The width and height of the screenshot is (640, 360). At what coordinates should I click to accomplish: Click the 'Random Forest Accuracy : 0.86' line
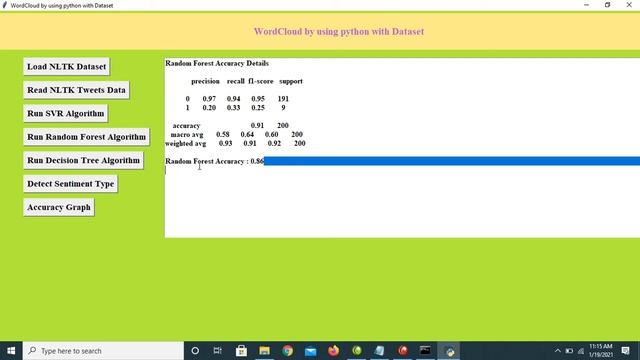click(x=214, y=161)
